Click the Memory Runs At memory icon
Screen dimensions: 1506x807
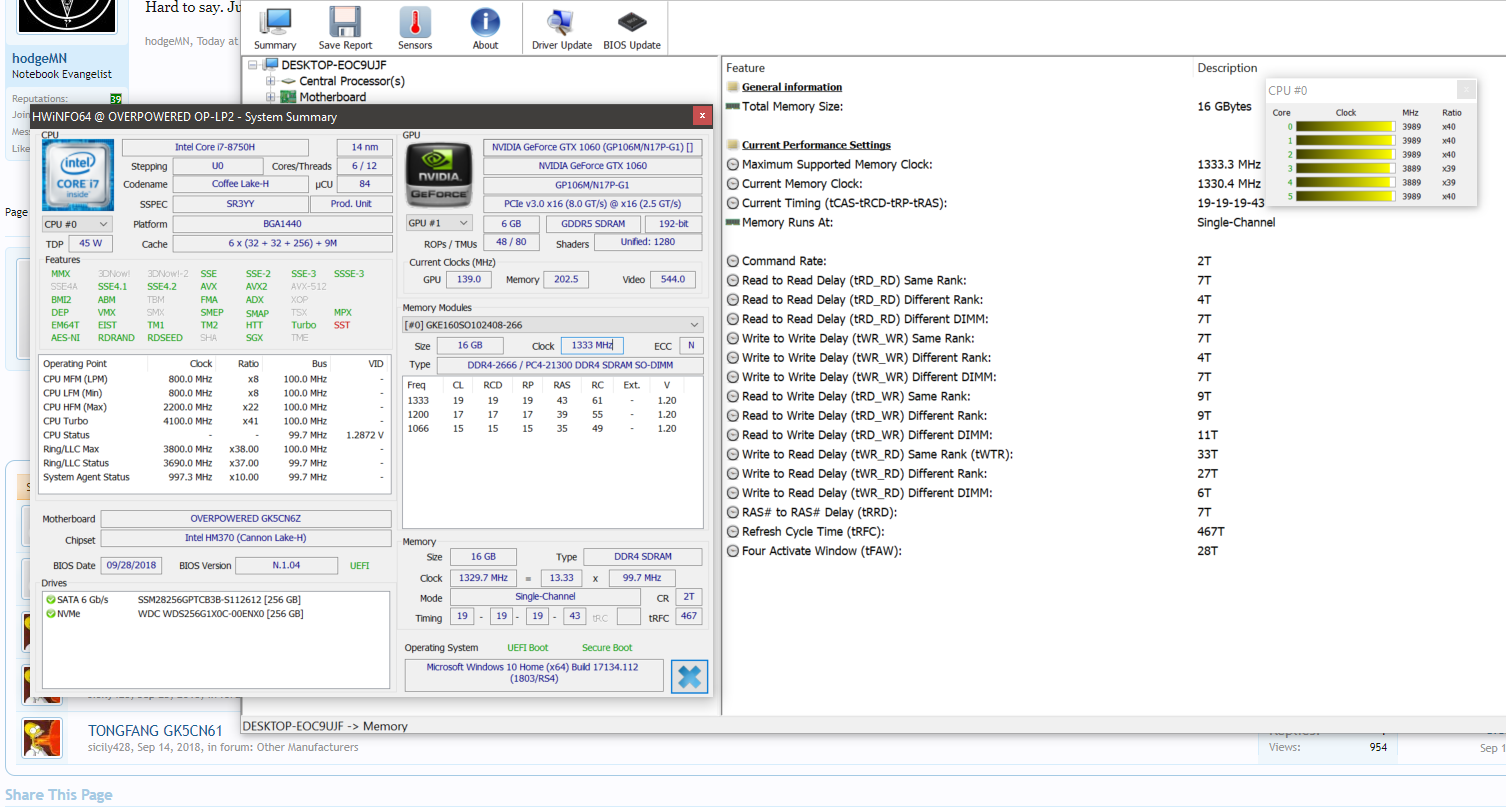pos(733,222)
